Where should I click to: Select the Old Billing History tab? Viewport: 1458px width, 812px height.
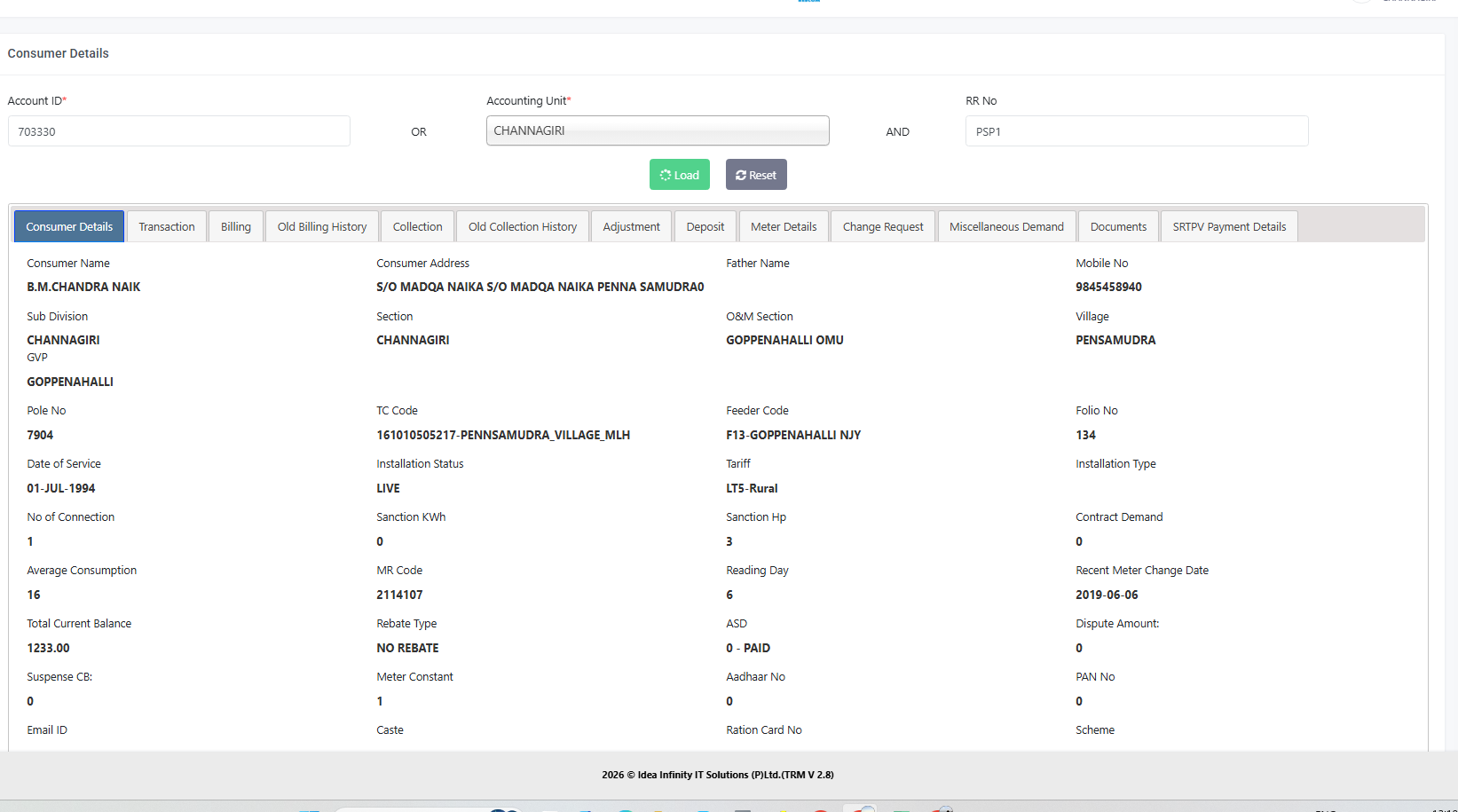pos(322,226)
